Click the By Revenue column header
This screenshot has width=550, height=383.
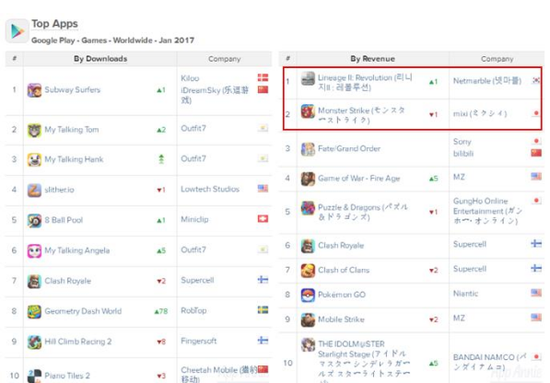click(x=373, y=59)
